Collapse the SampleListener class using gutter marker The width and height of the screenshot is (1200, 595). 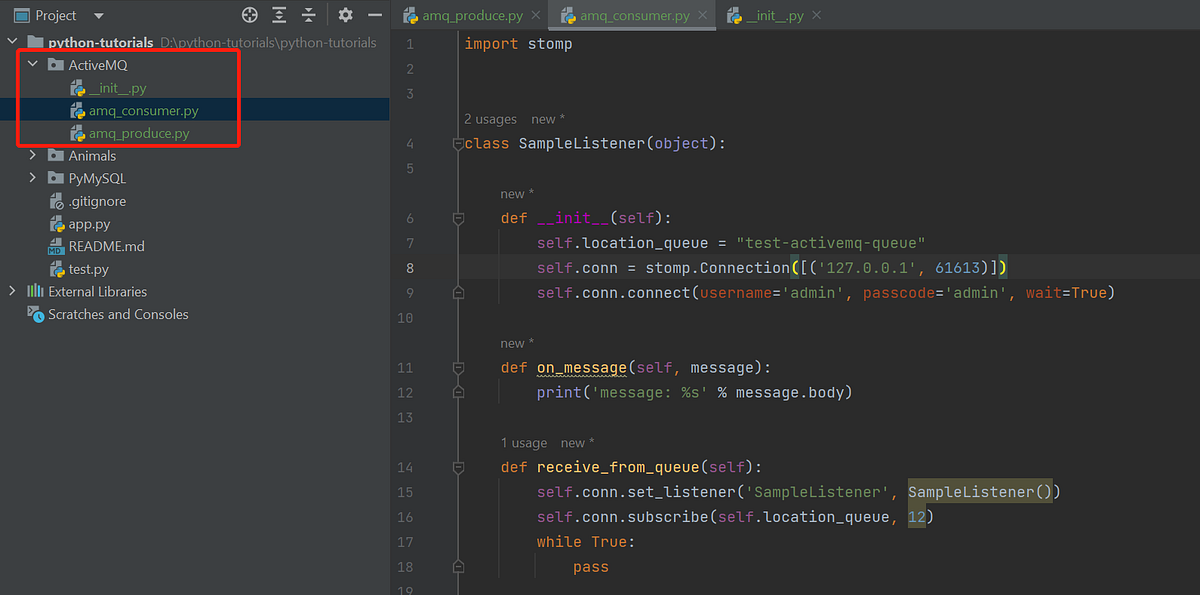(x=458, y=143)
